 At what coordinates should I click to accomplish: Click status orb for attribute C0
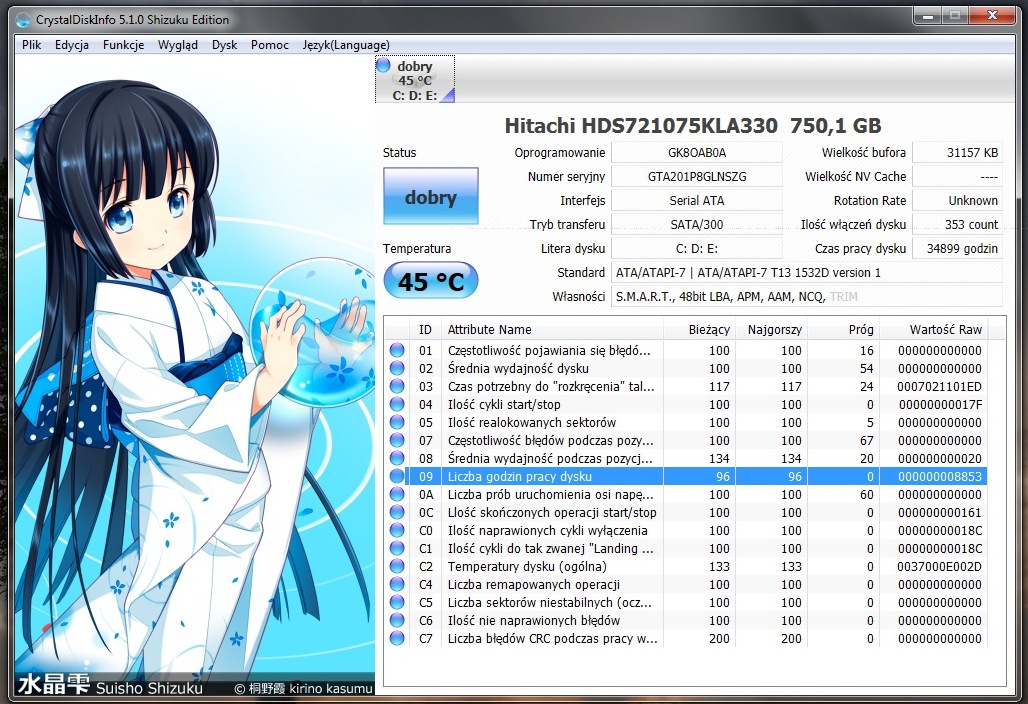(397, 530)
